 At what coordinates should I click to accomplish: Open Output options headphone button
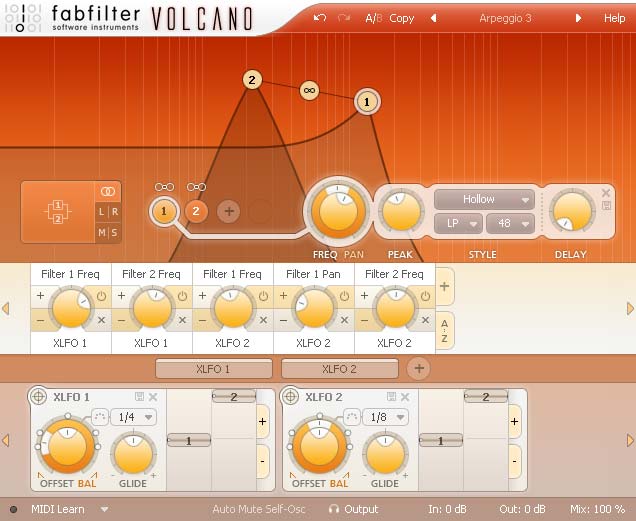pyautogui.click(x=353, y=509)
